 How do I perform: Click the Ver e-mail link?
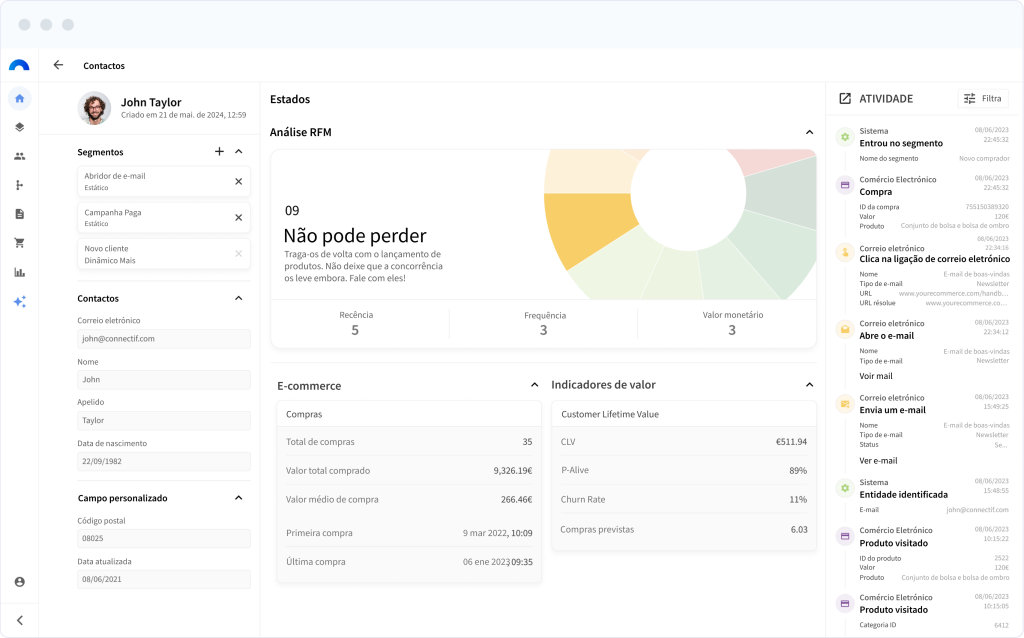click(878, 461)
